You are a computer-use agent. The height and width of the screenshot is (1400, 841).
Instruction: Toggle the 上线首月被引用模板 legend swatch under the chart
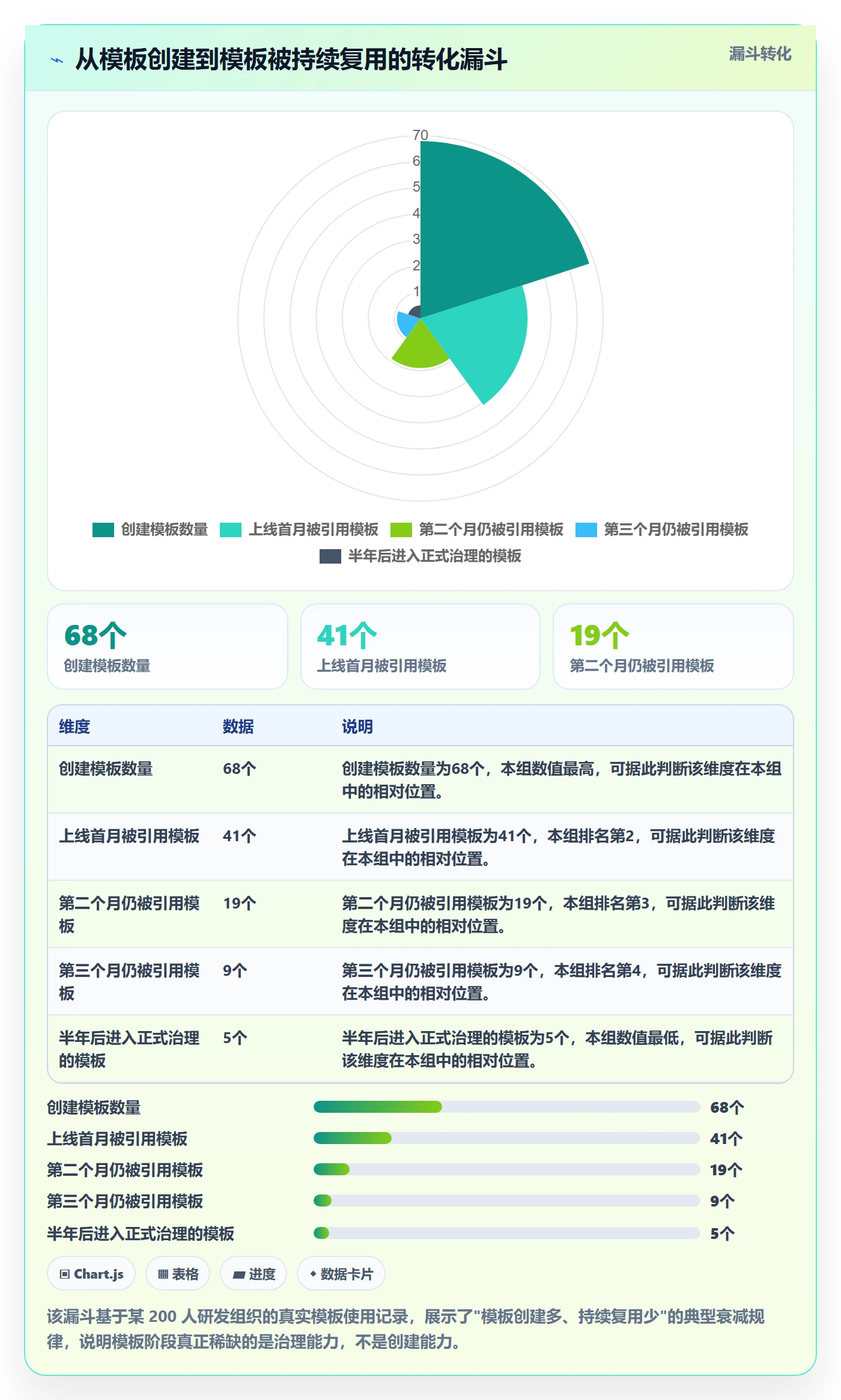tap(231, 529)
